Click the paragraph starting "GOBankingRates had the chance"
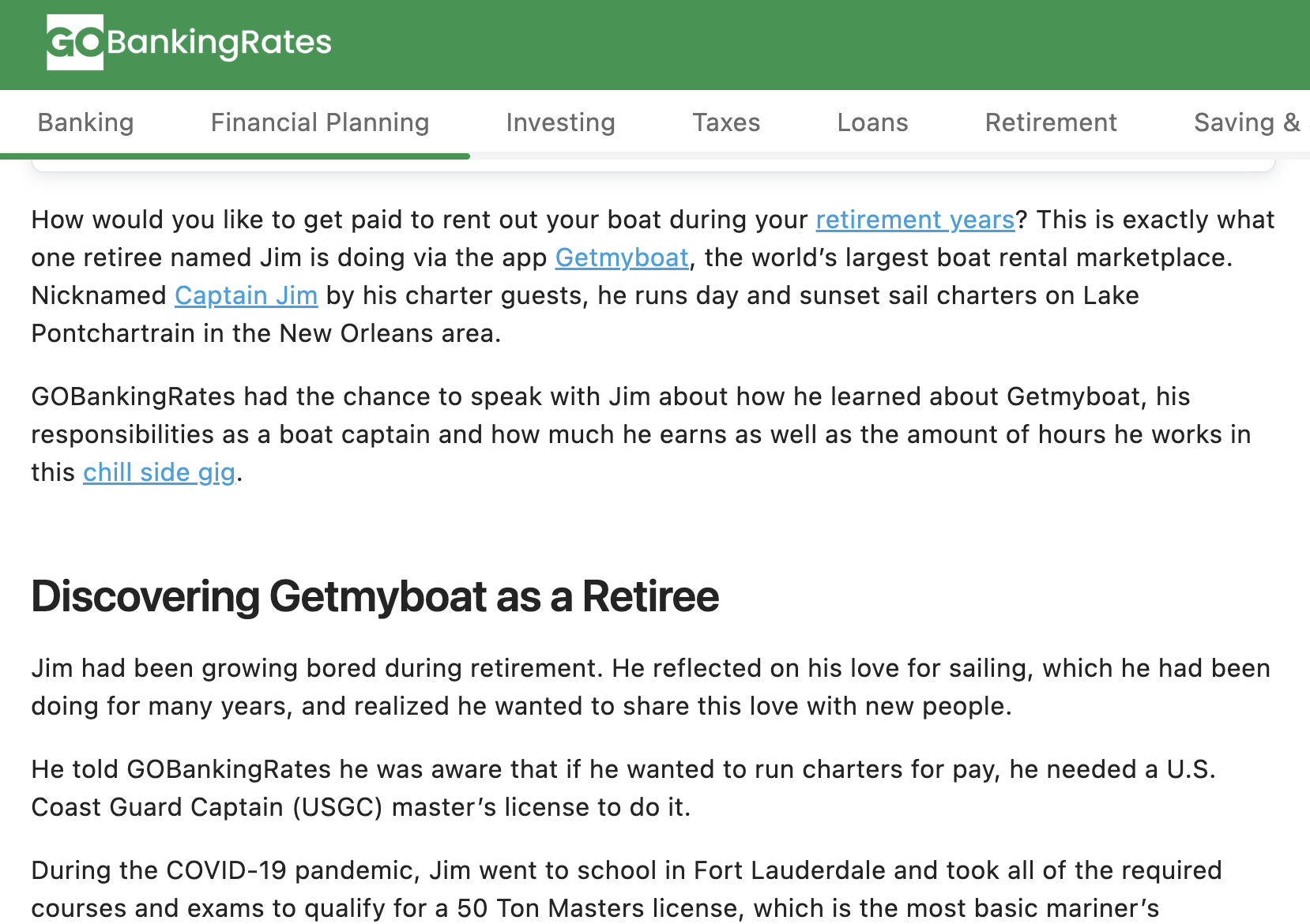Image resolution: width=1310 pixels, height=924 pixels. point(640,434)
